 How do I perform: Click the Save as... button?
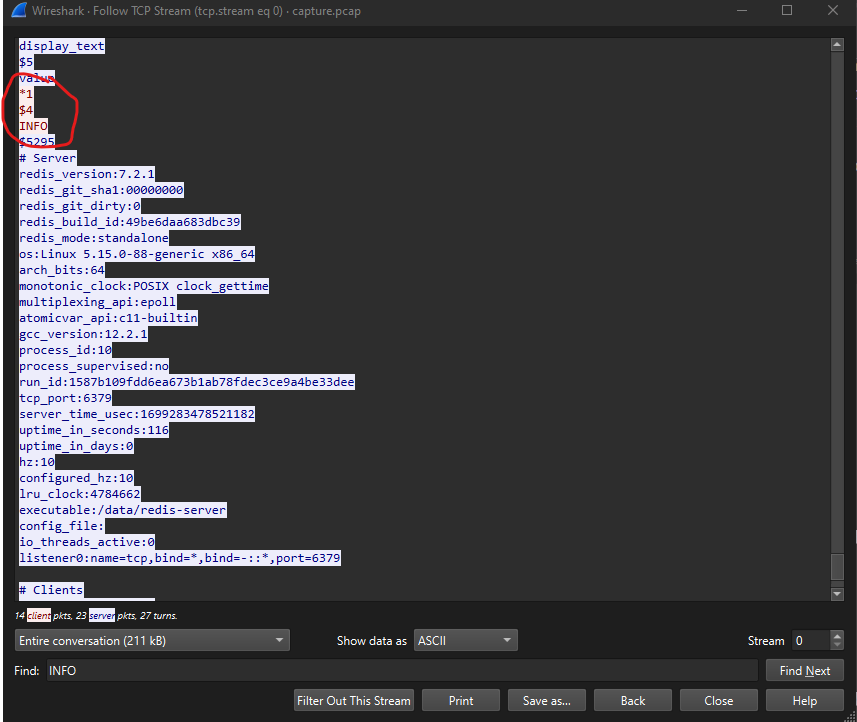547,701
